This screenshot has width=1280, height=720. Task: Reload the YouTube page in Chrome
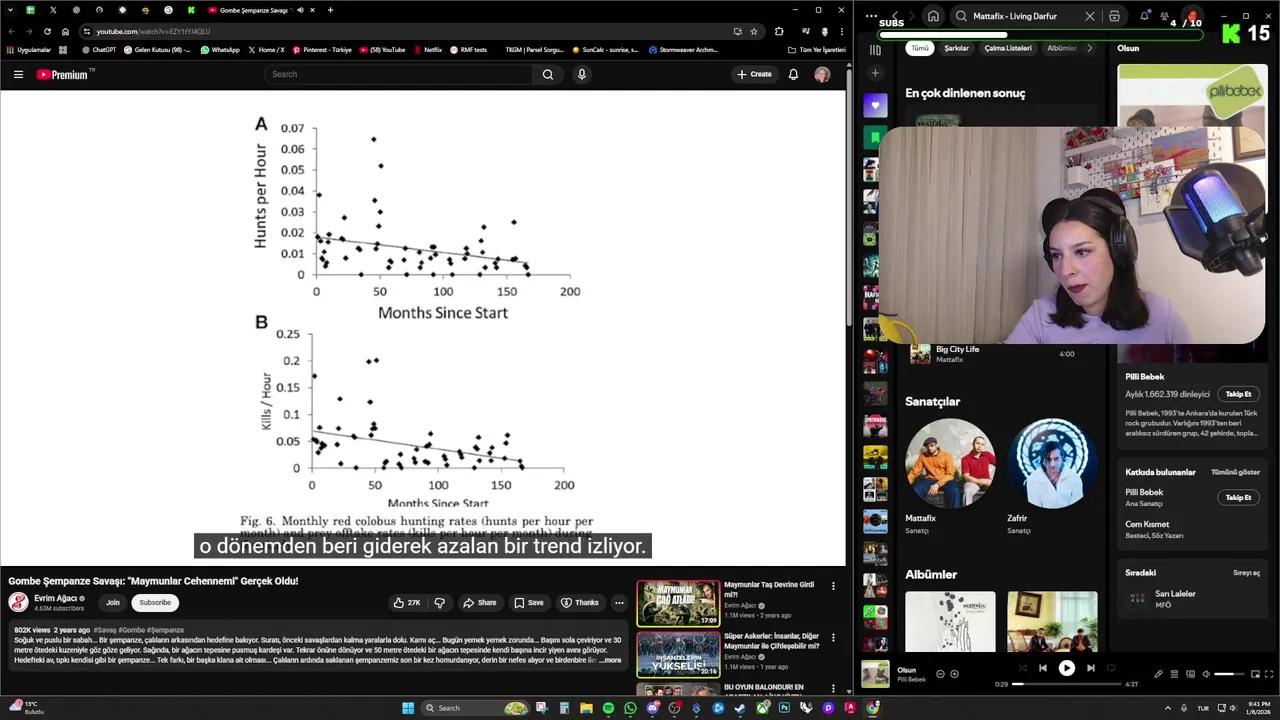pyautogui.click(x=47, y=31)
